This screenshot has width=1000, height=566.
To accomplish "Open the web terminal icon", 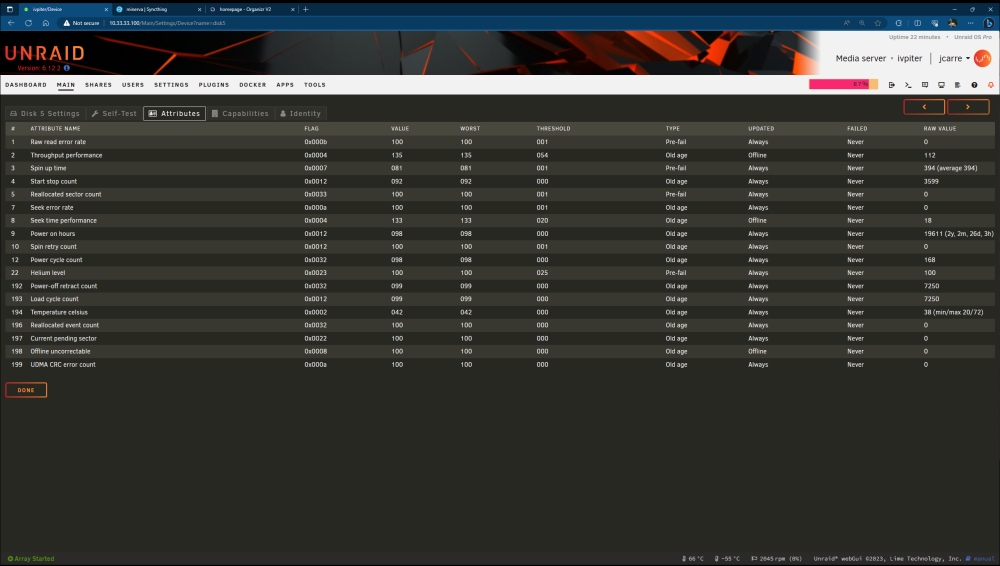I will point(908,85).
